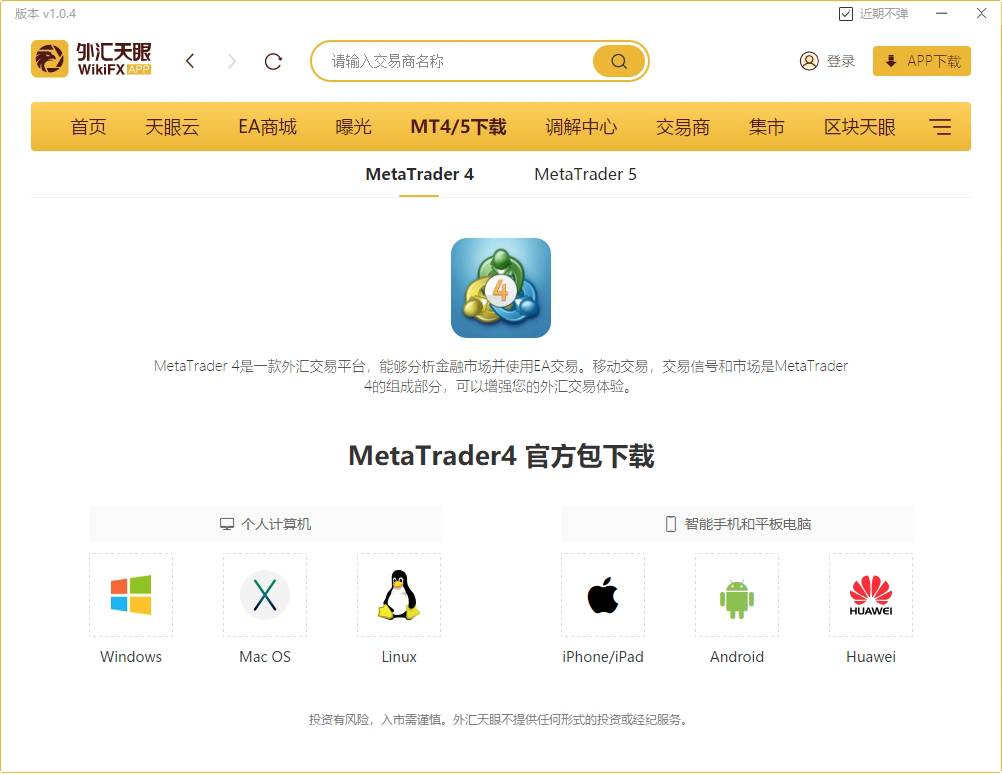Image resolution: width=1002 pixels, height=775 pixels.
Task: Open the 交易商 menu item
Action: tap(682, 127)
